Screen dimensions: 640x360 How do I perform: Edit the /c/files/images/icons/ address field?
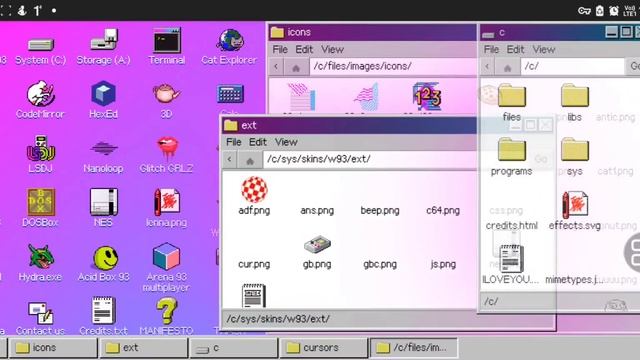(x=393, y=66)
